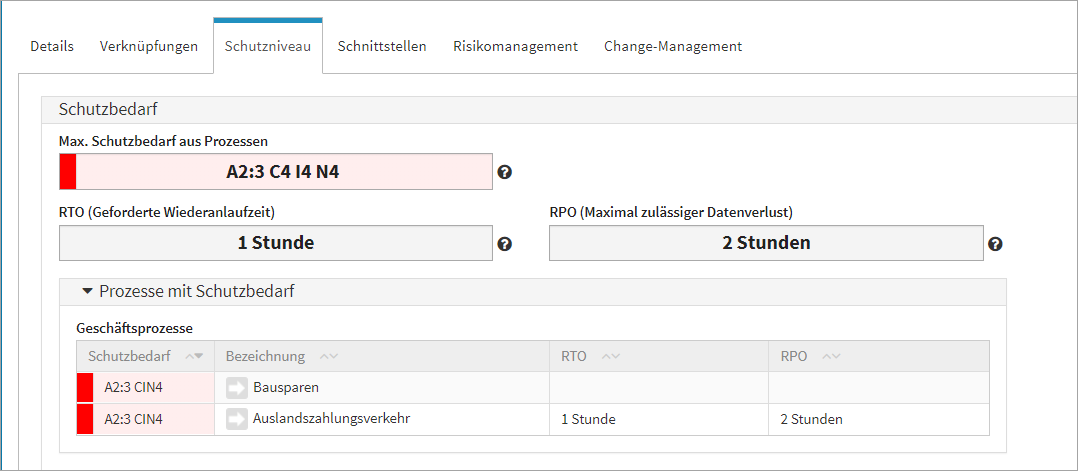The image size is (1078, 471).
Task: Open the Schnittstellen tab
Action: click(x=382, y=46)
